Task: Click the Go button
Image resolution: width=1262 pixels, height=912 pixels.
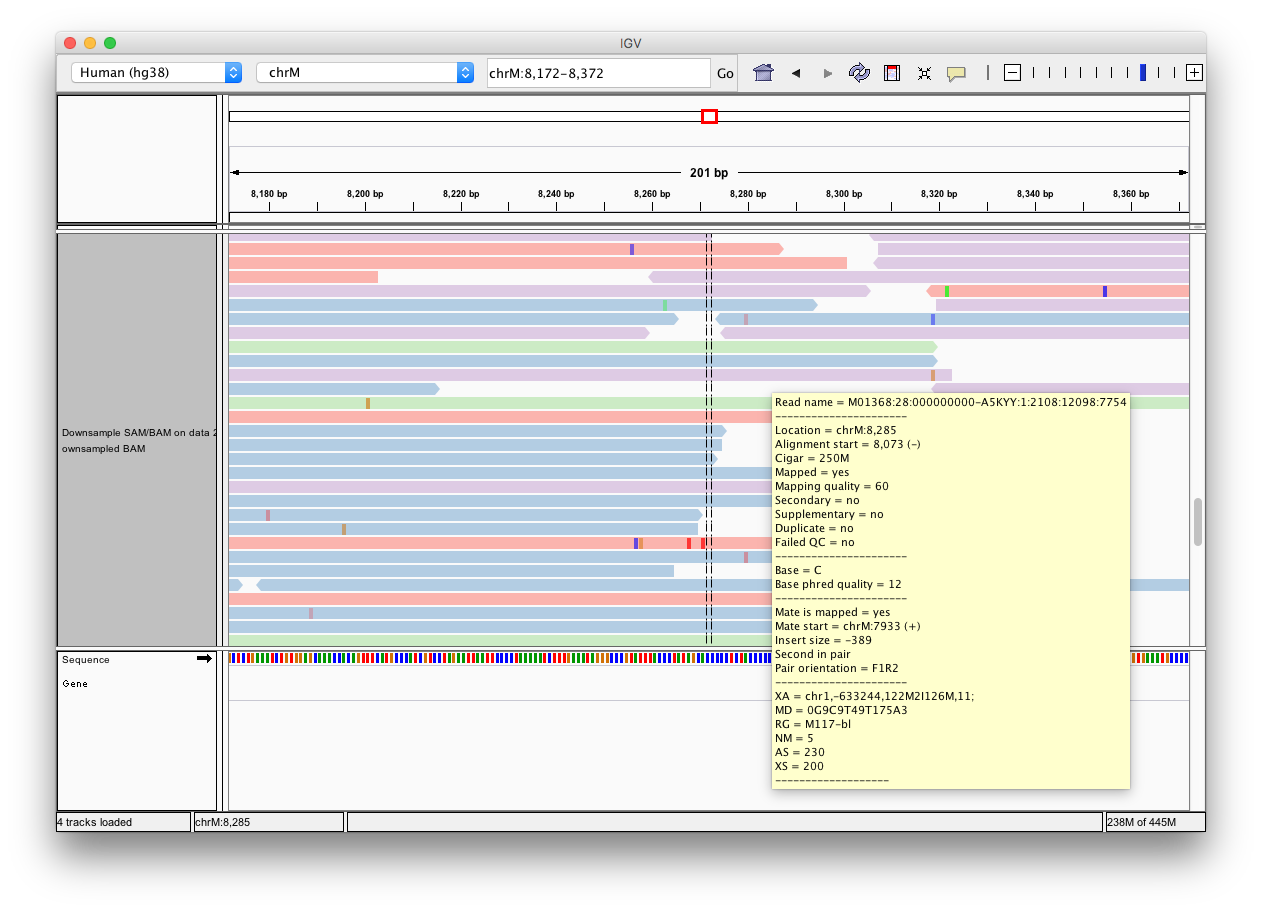Action: click(725, 73)
